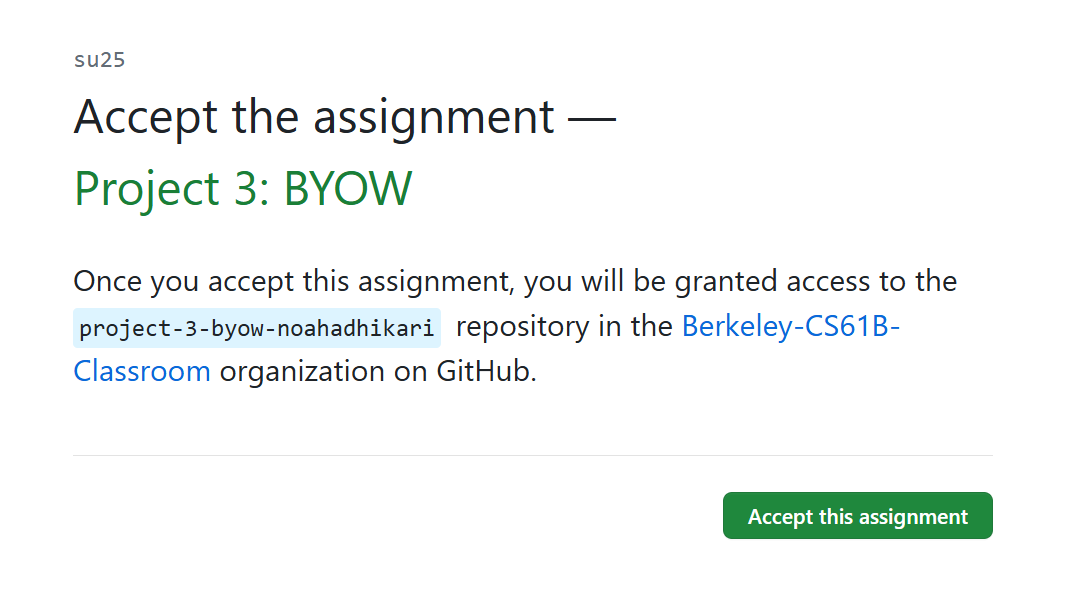Select the word su25 above the heading
Image resolution: width=1074 pixels, height=591 pixels.
point(98,60)
